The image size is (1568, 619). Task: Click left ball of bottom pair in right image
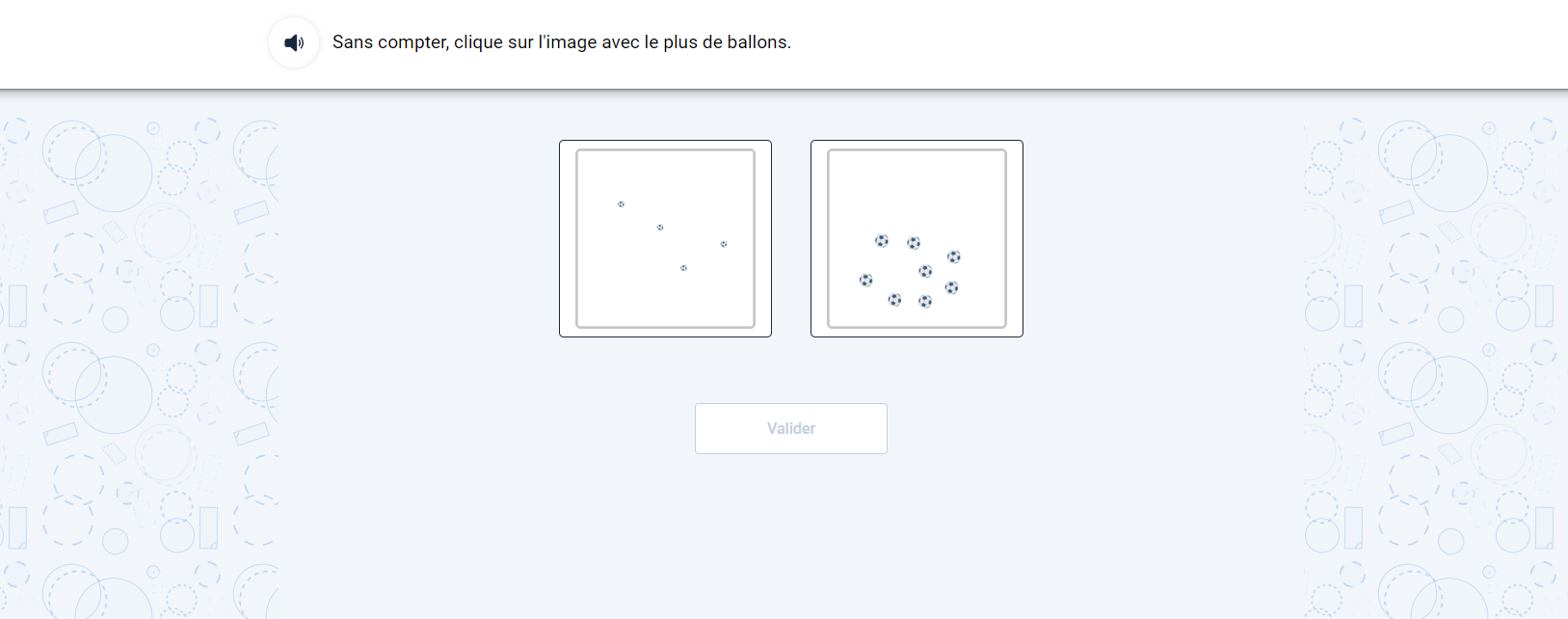(x=894, y=300)
